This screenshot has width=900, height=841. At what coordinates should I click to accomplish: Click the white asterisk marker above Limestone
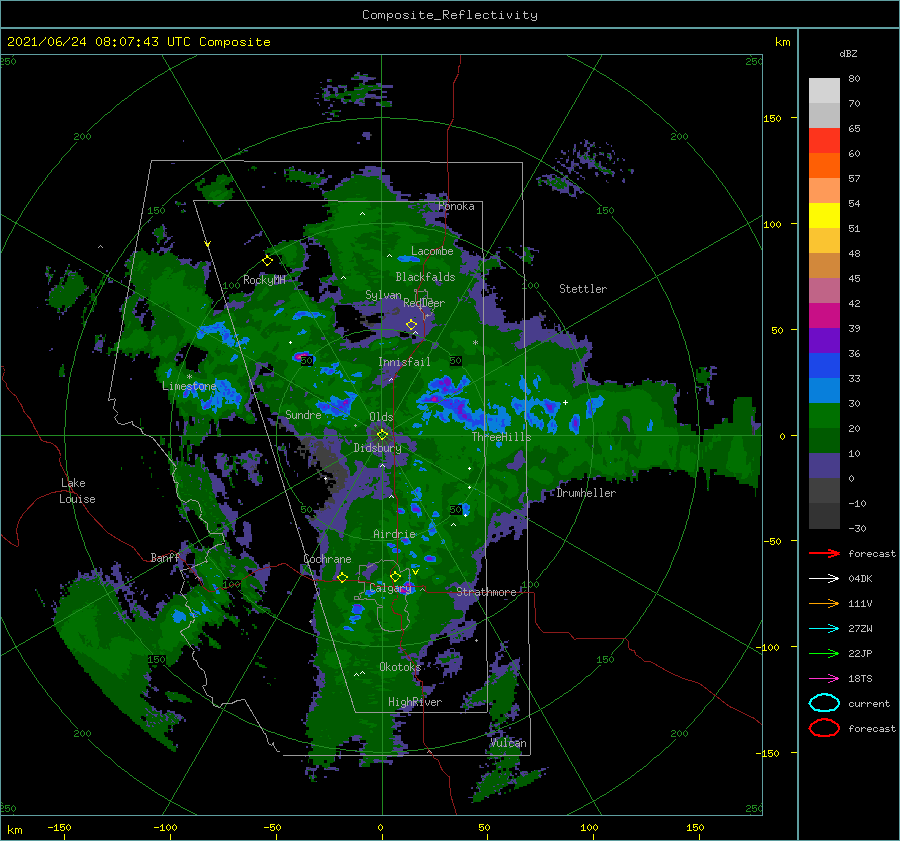click(189, 377)
